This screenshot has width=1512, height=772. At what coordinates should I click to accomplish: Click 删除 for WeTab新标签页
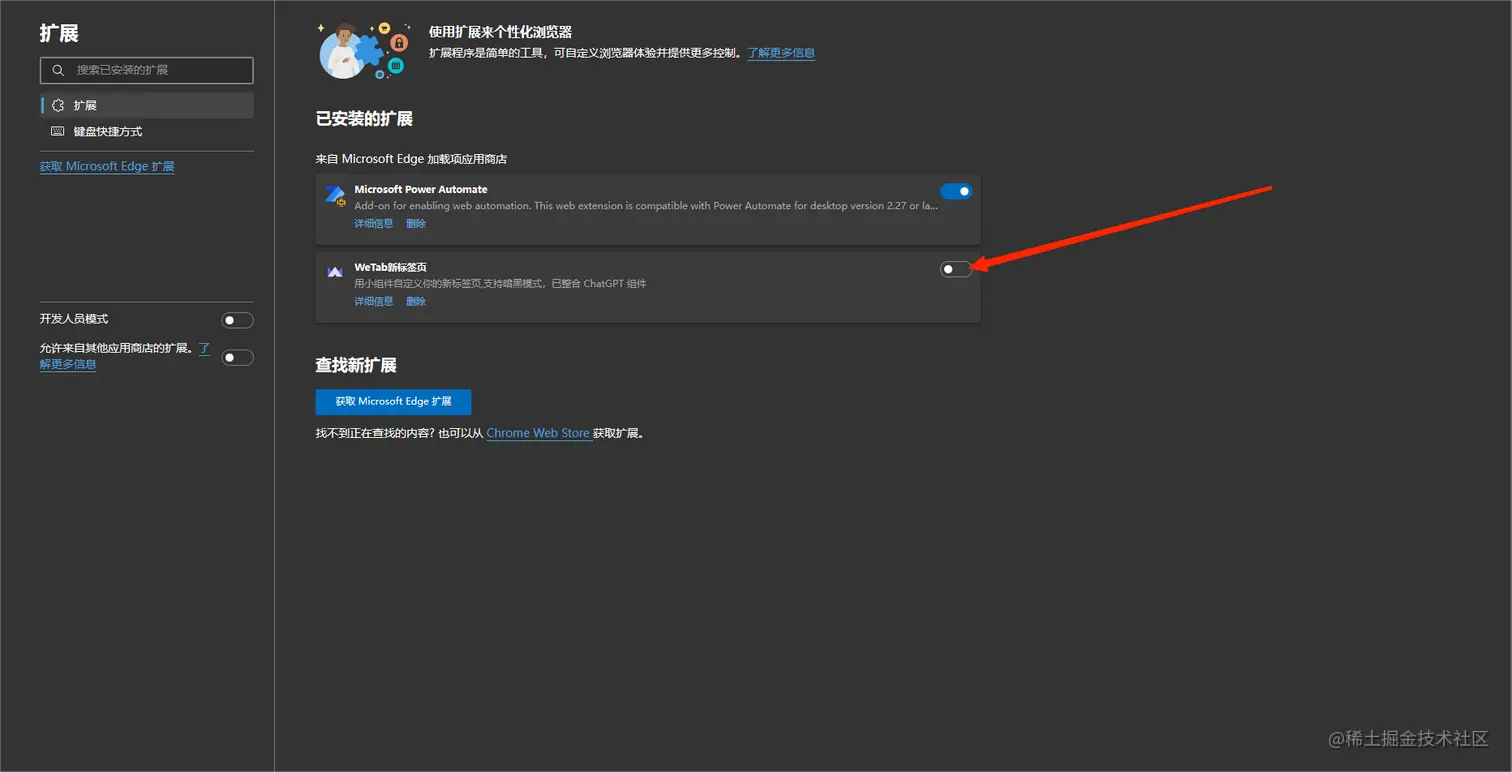416,301
